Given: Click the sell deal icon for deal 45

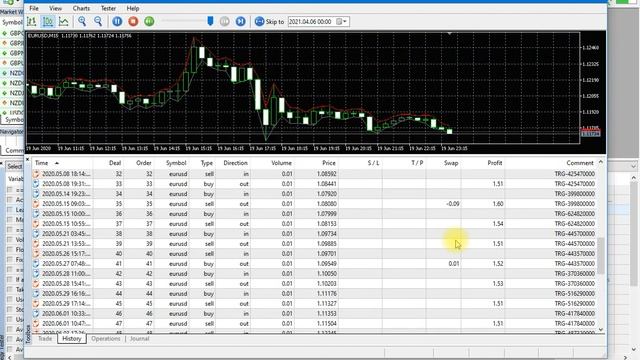Looking at the screenshot, I should [x=36, y=304].
